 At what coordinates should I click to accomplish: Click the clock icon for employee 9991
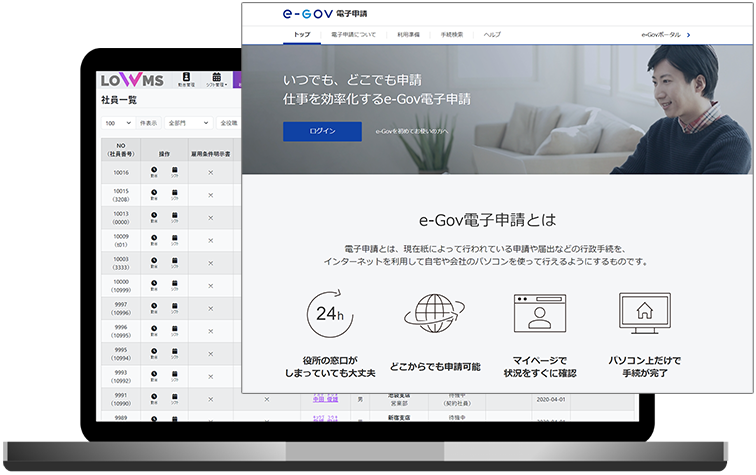pyautogui.click(x=154, y=398)
